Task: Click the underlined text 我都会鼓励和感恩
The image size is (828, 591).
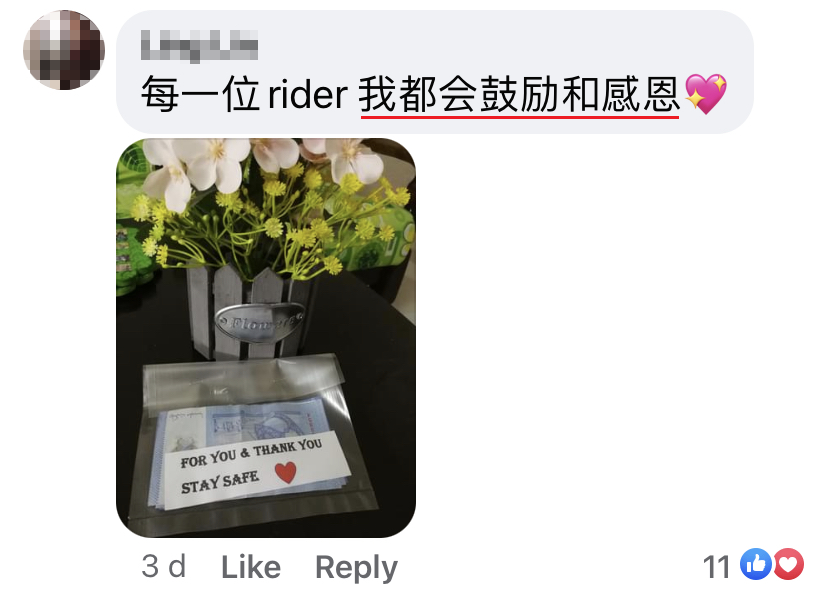Action: point(519,95)
